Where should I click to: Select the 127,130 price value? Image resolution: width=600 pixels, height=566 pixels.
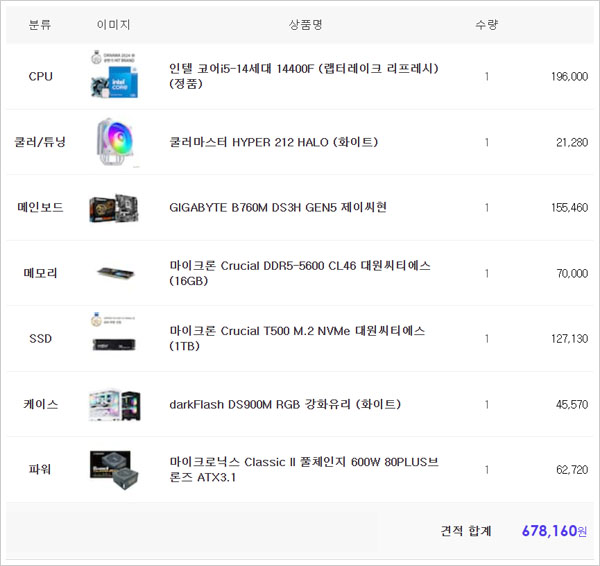click(x=569, y=339)
